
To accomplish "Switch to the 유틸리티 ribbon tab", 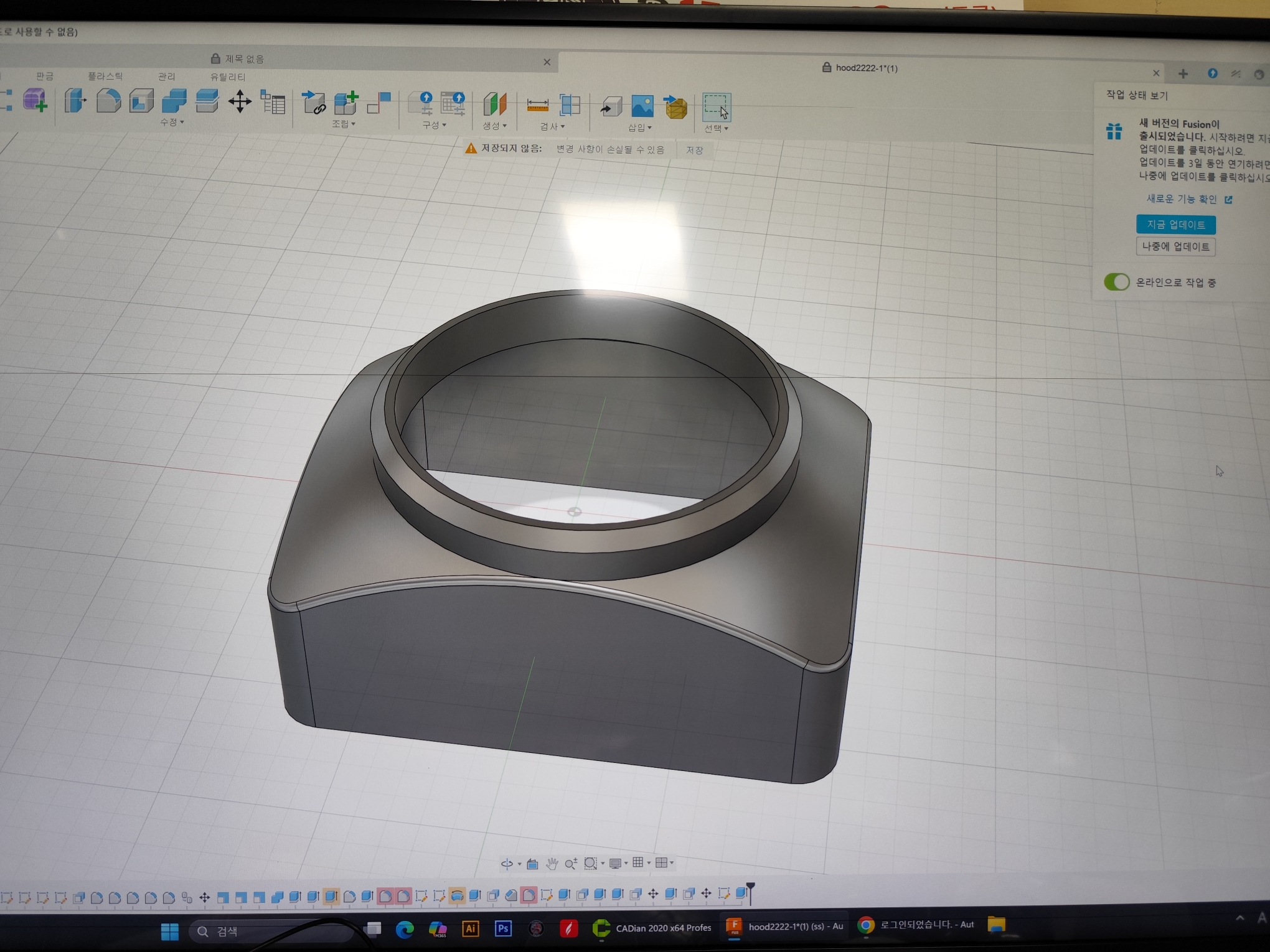I will coord(228,77).
